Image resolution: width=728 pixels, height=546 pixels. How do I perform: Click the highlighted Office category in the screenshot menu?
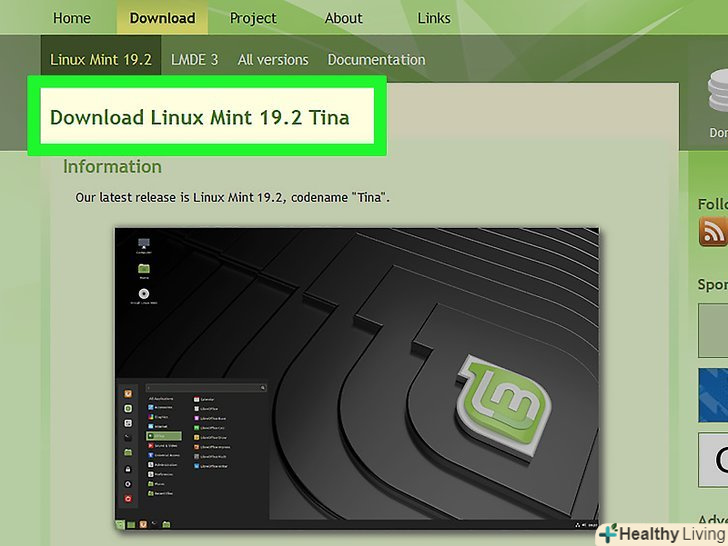163,436
